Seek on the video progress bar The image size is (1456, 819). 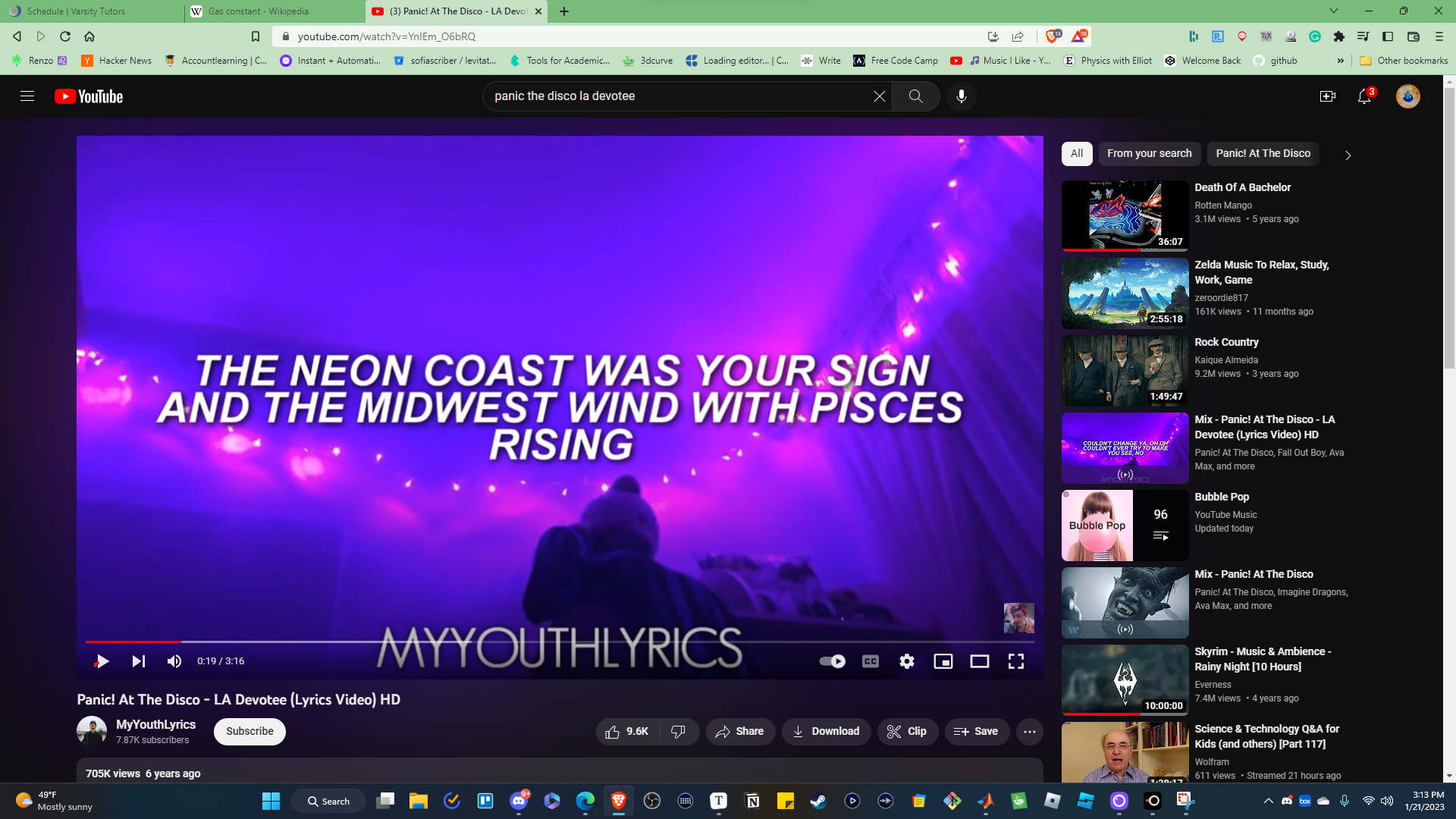click(531, 642)
